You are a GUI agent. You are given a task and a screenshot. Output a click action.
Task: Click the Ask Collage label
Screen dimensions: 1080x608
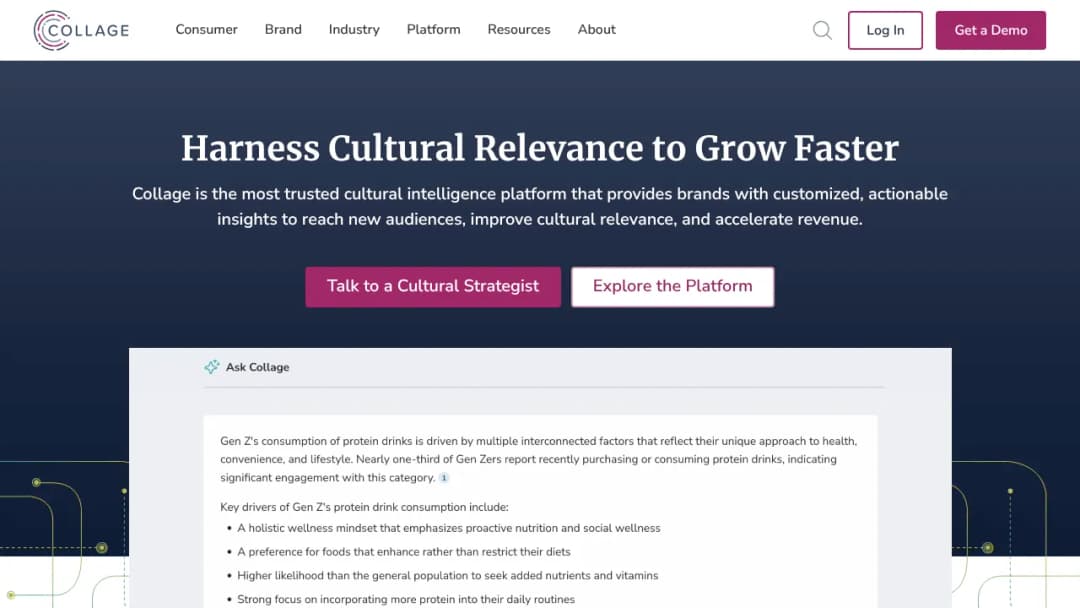[258, 367]
